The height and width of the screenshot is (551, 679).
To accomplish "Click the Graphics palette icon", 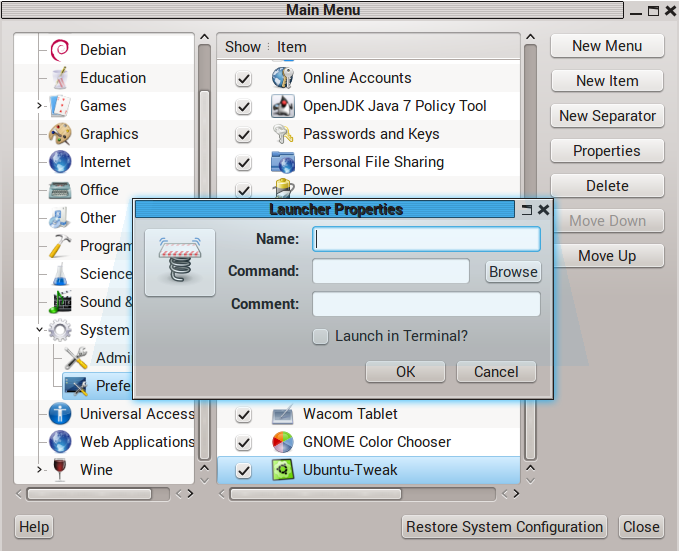I will click(60, 134).
